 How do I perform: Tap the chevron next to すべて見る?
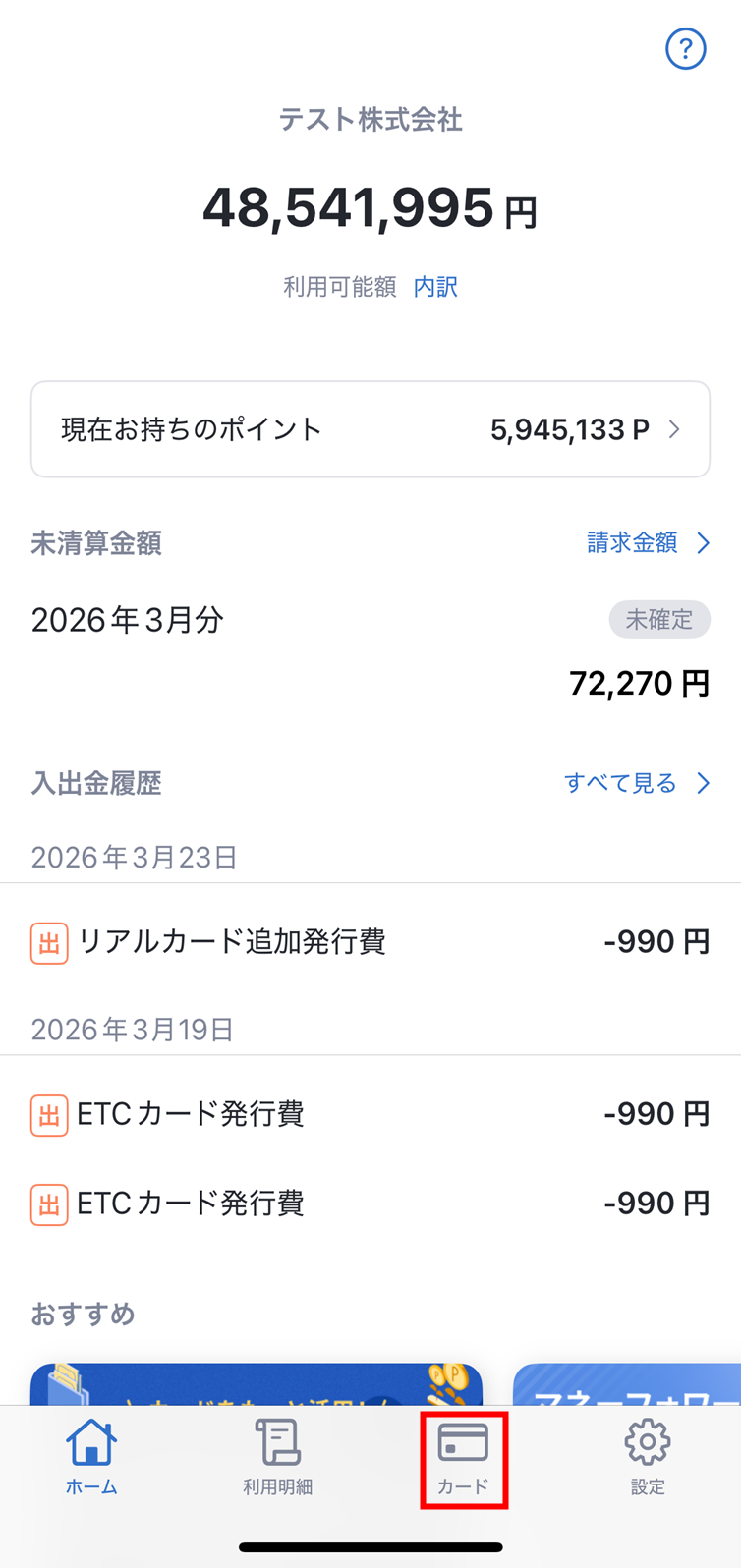[704, 783]
